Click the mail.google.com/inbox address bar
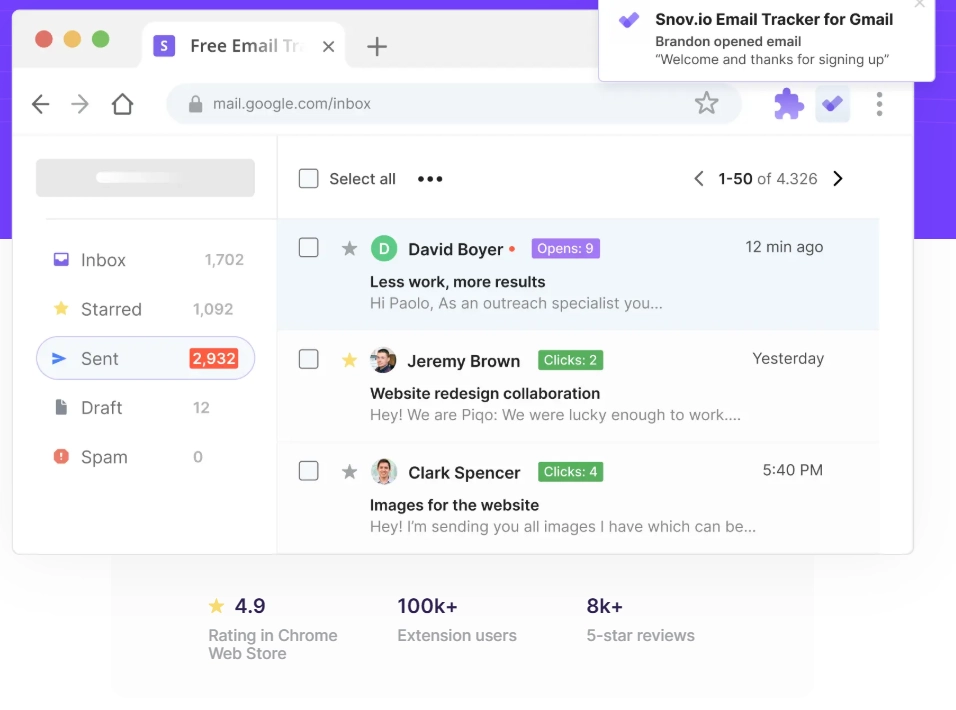956x710 pixels. [x=454, y=104]
